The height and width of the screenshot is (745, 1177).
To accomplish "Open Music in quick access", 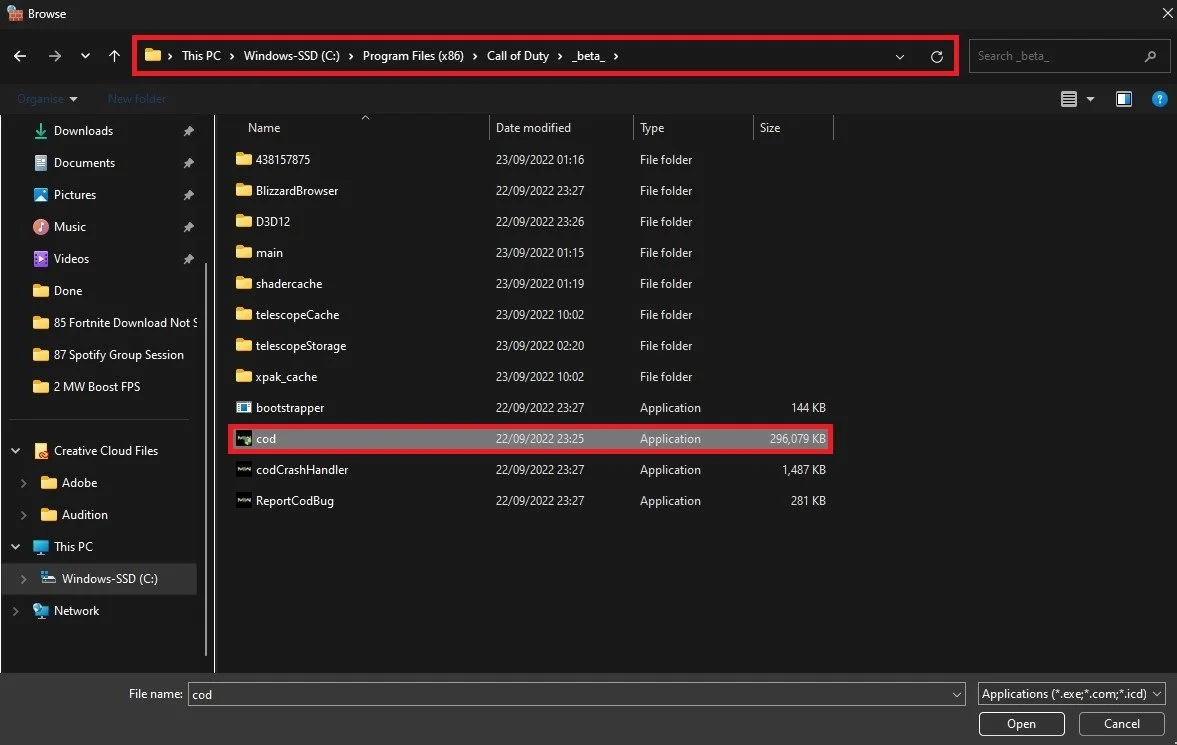I will 69,227.
